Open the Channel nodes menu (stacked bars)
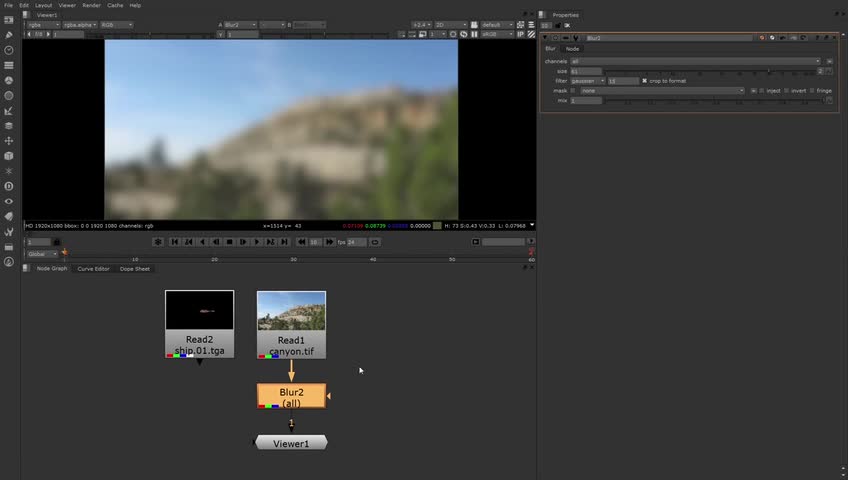This screenshot has height=480, width=848. [9, 65]
